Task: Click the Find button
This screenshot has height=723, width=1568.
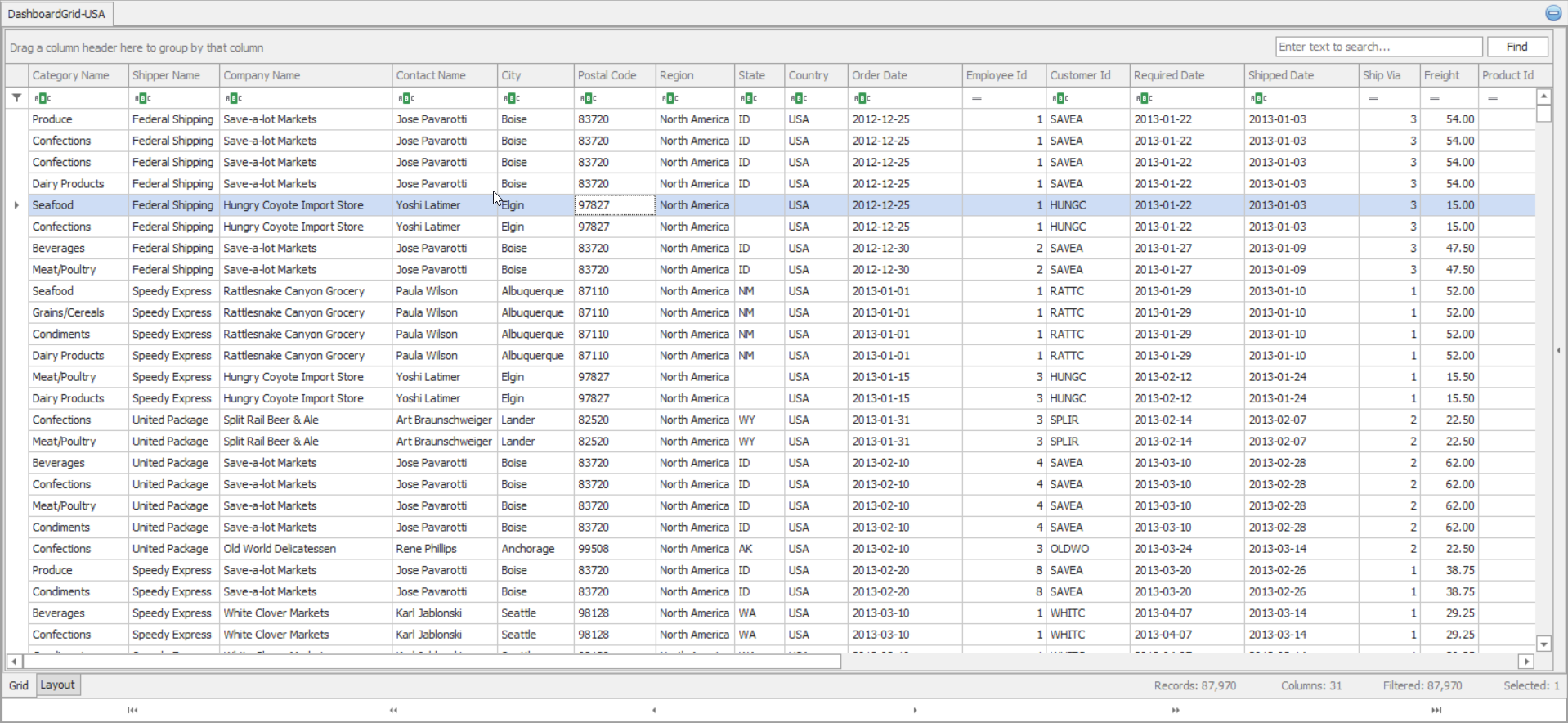Action: pyautogui.click(x=1516, y=47)
